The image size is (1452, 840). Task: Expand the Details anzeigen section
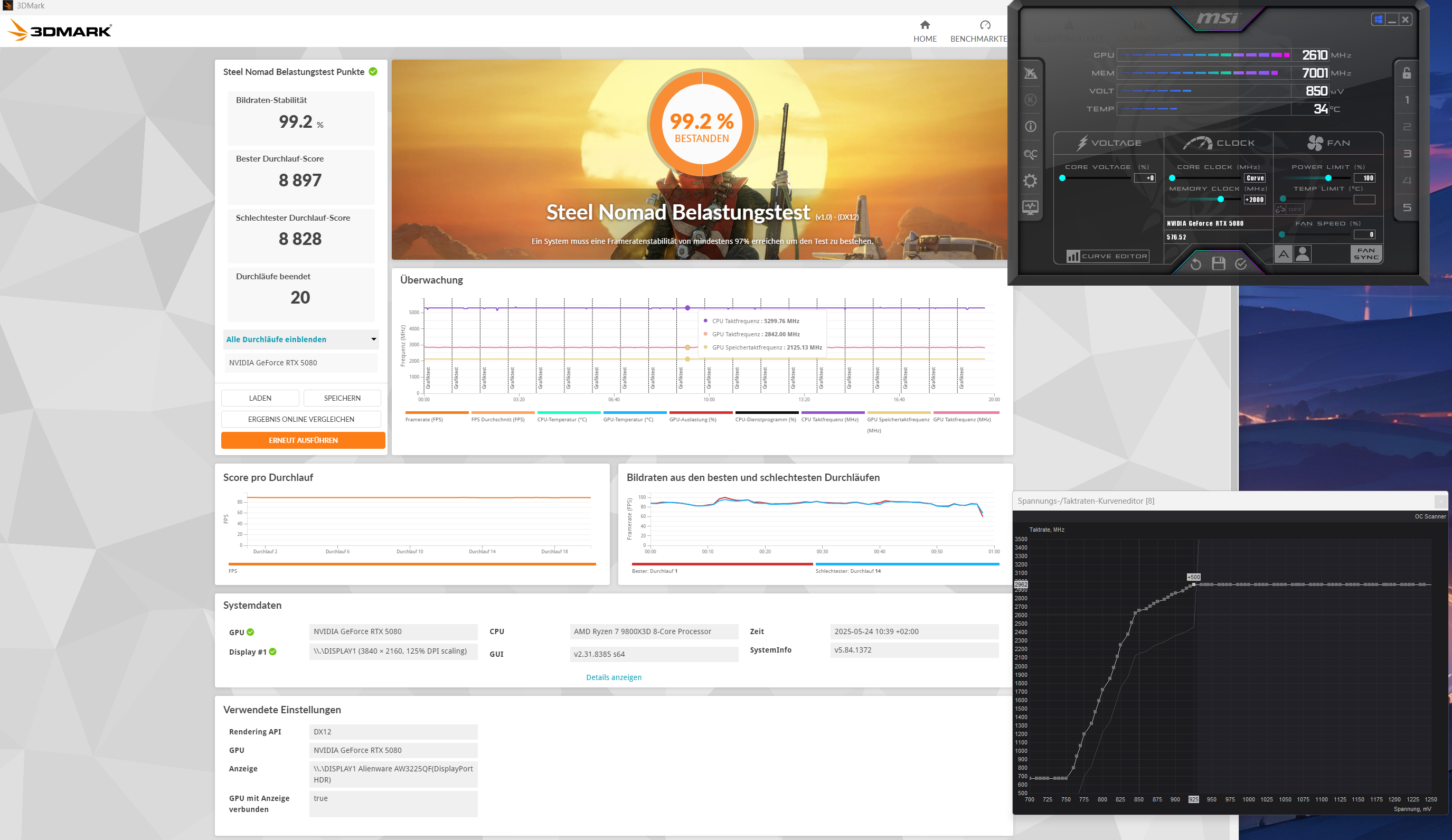[613, 677]
